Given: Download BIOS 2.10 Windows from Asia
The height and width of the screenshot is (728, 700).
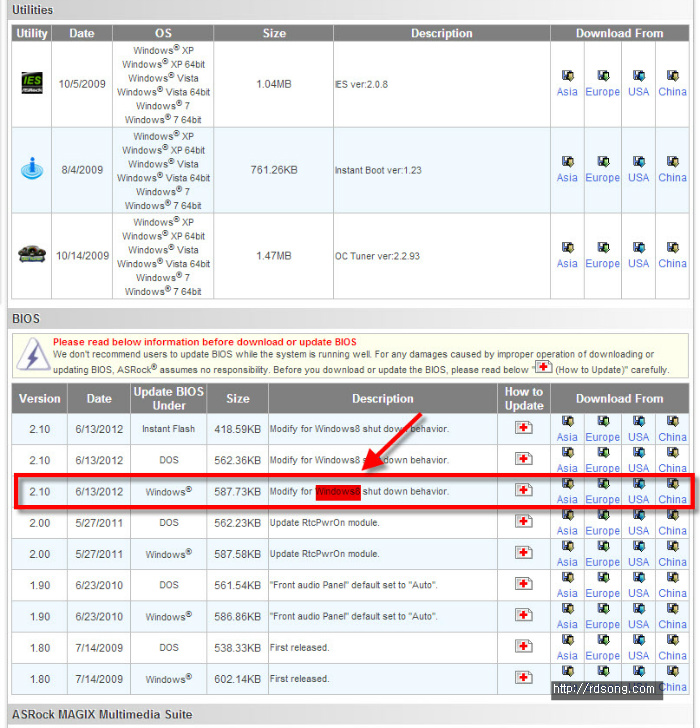Looking at the screenshot, I should (x=567, y=491).
